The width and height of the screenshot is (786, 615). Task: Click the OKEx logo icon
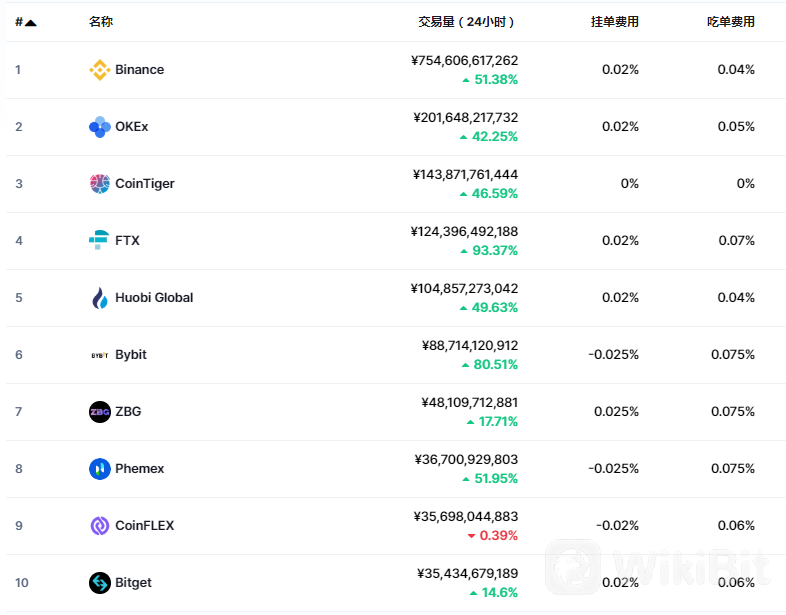click(x=100, y=127)
